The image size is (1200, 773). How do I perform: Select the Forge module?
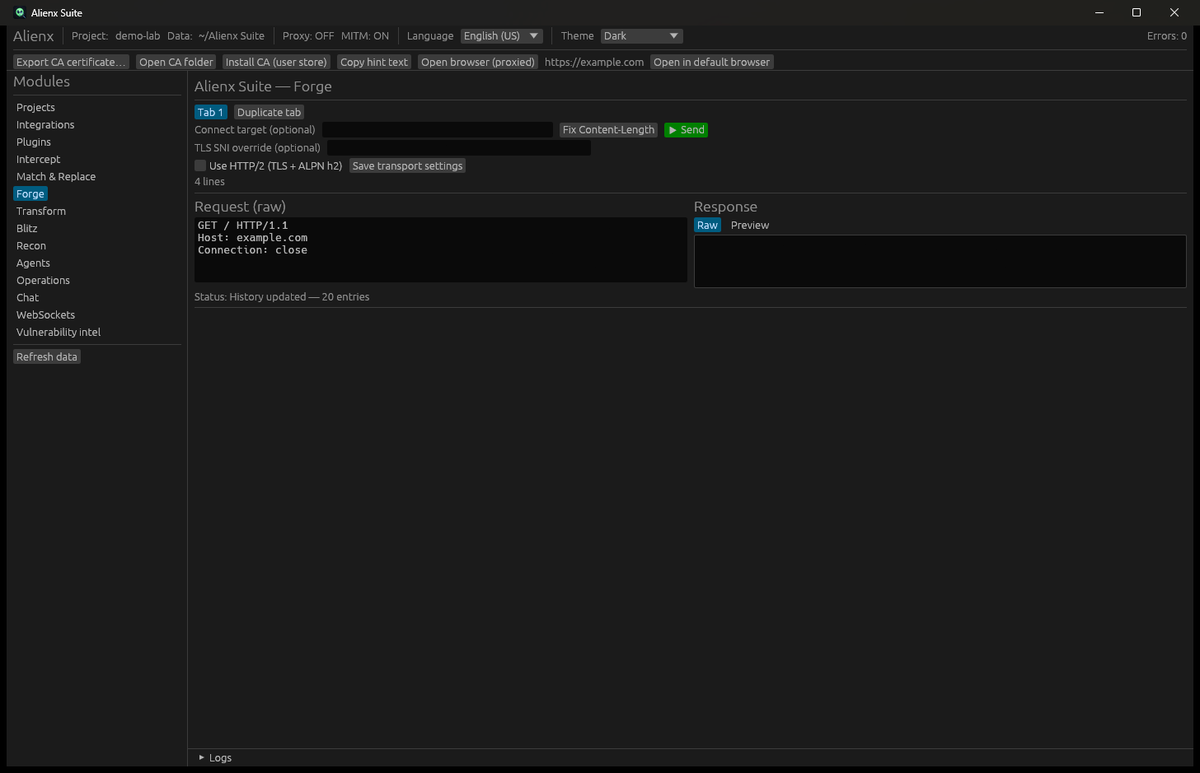[30, 194]
